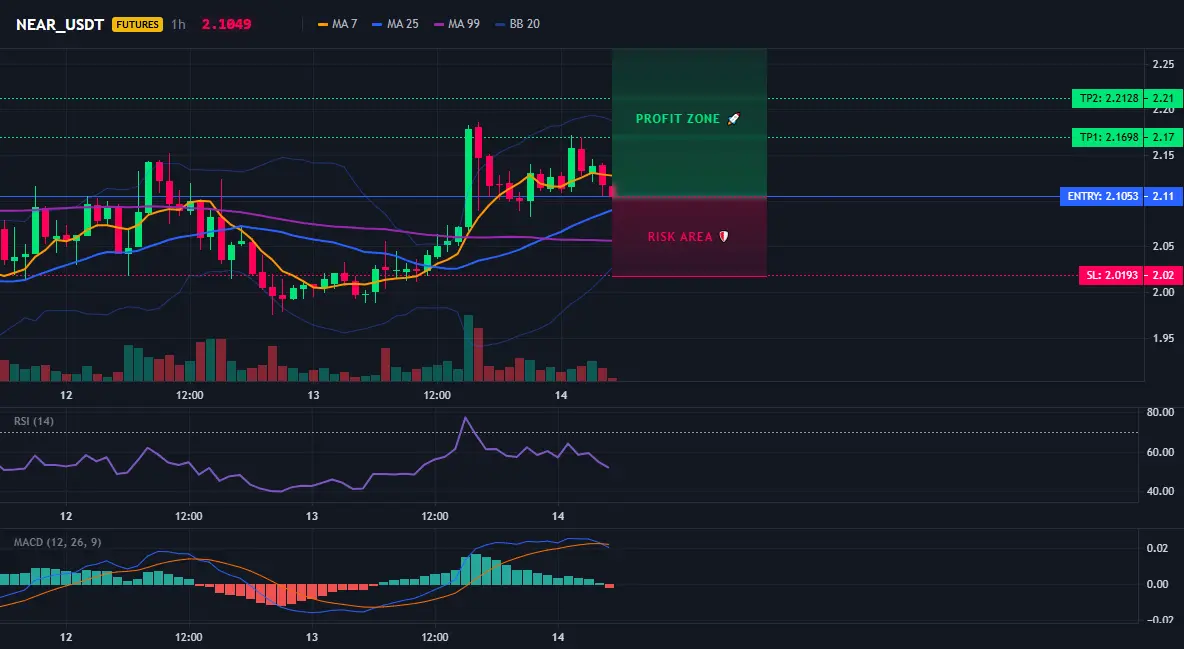Screen dimensions: 1184x649
Task: Click the 2.15 price axis label
Action: pos(1163,155)
